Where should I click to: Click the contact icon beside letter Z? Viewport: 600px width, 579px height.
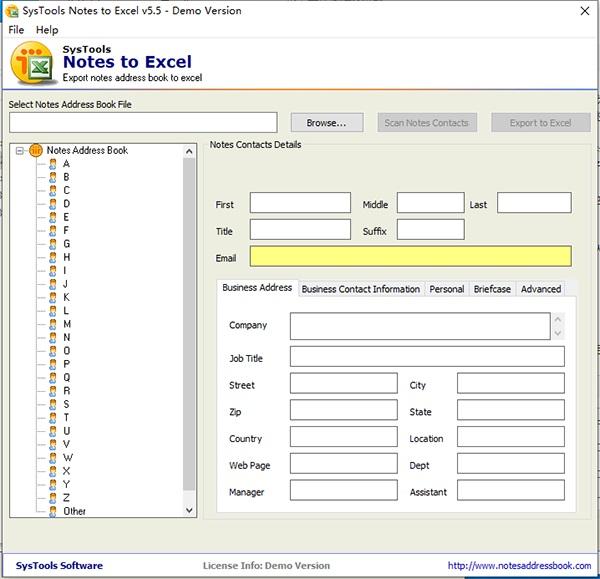[53, 497]
